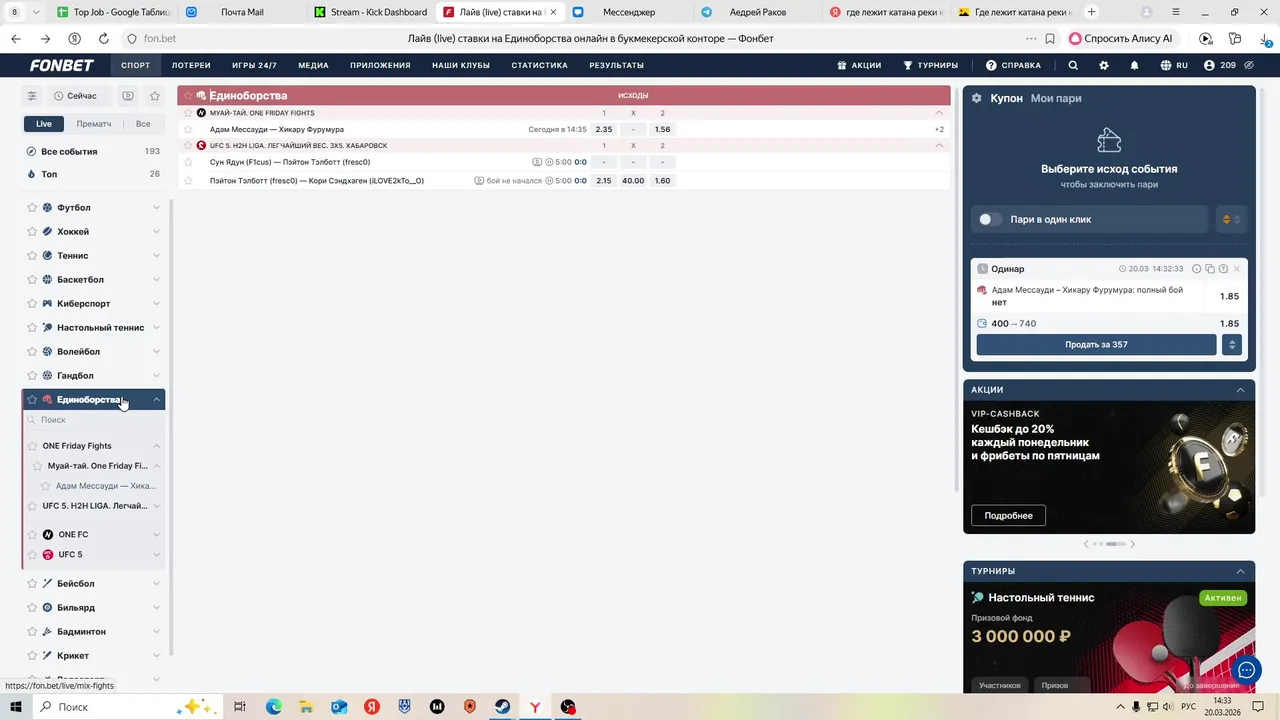The width and height of the screenshot is (1280, 720).
Task: Switch to Мои пари tab
Action: pyautogui.click(x=1056, y=98)
